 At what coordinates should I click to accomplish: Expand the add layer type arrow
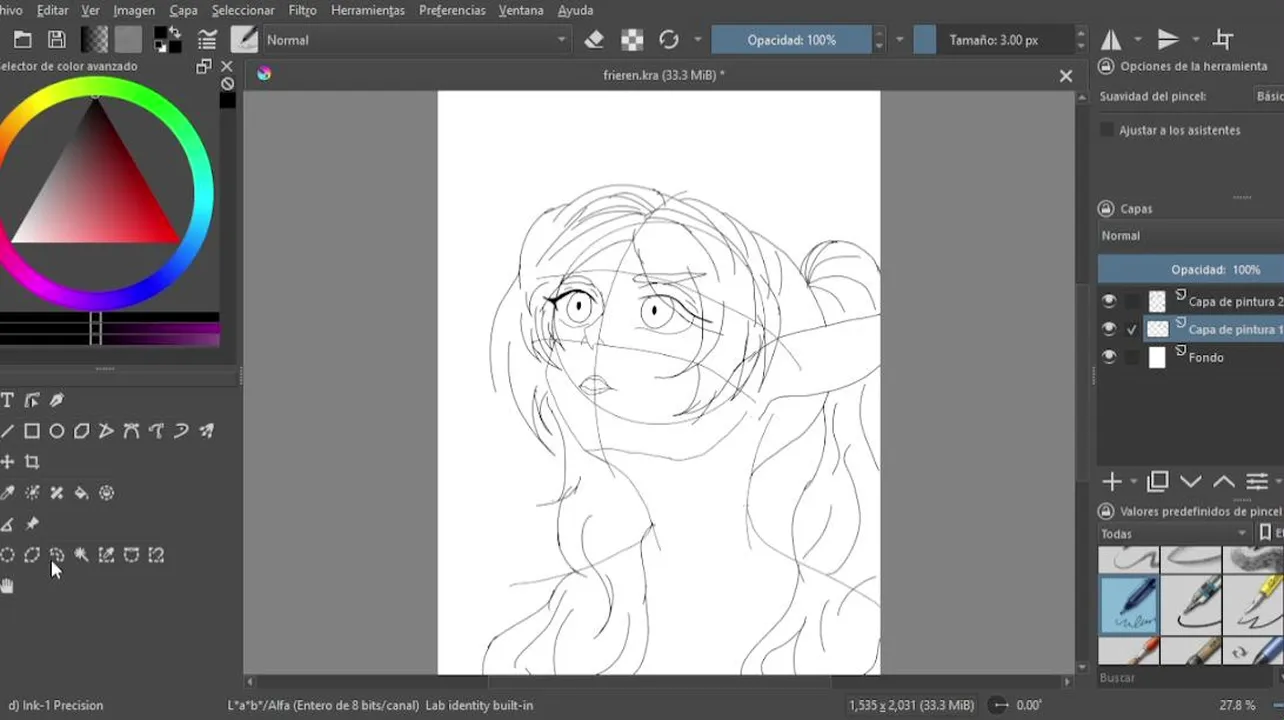[x=1134, y=483]
